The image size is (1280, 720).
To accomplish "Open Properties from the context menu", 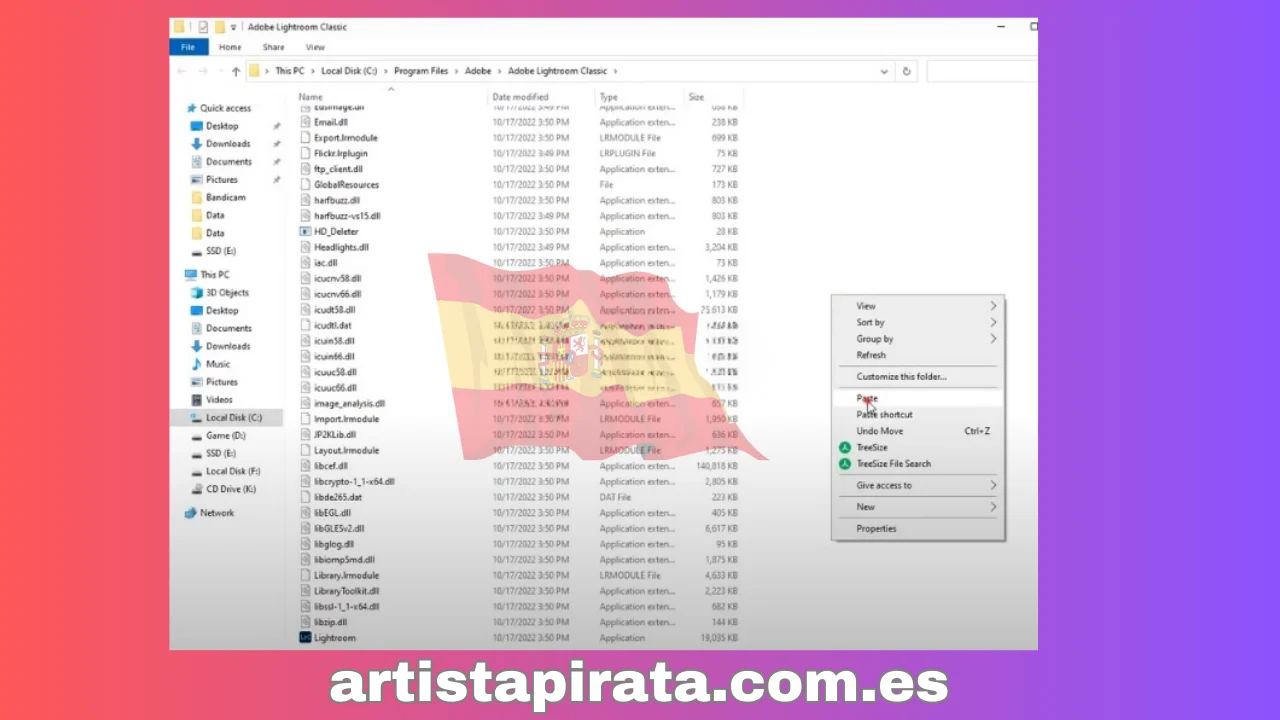I will (x=918, y=528).
